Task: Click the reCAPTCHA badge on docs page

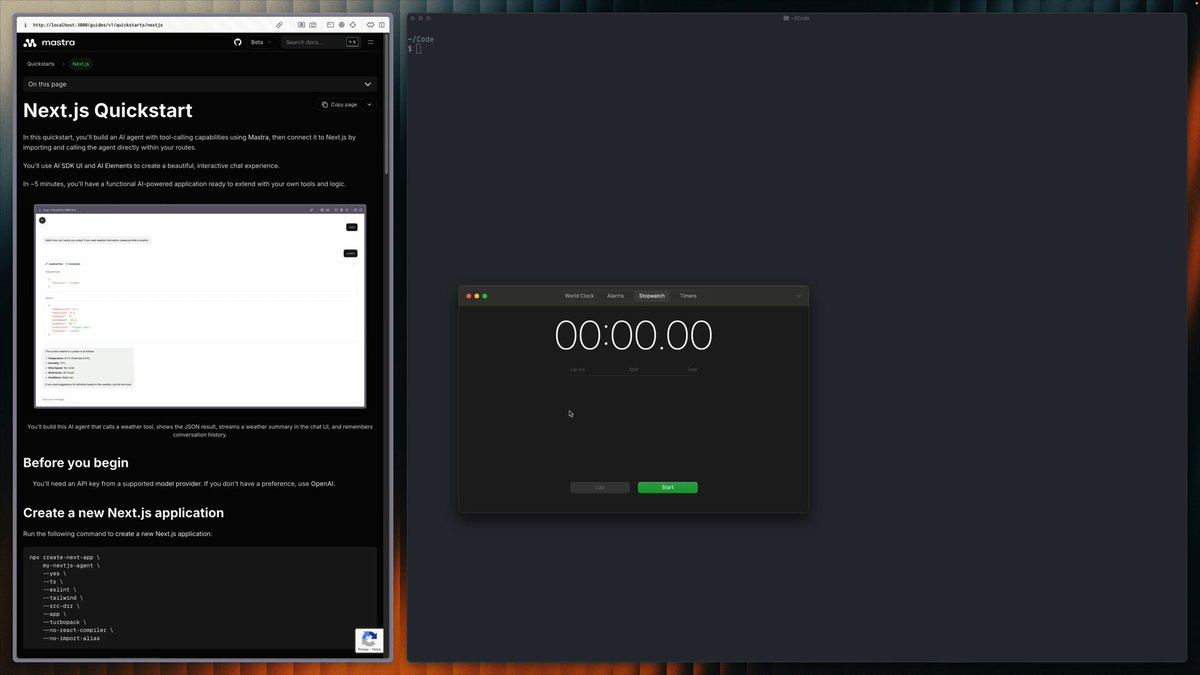Action: coord(369,640)
